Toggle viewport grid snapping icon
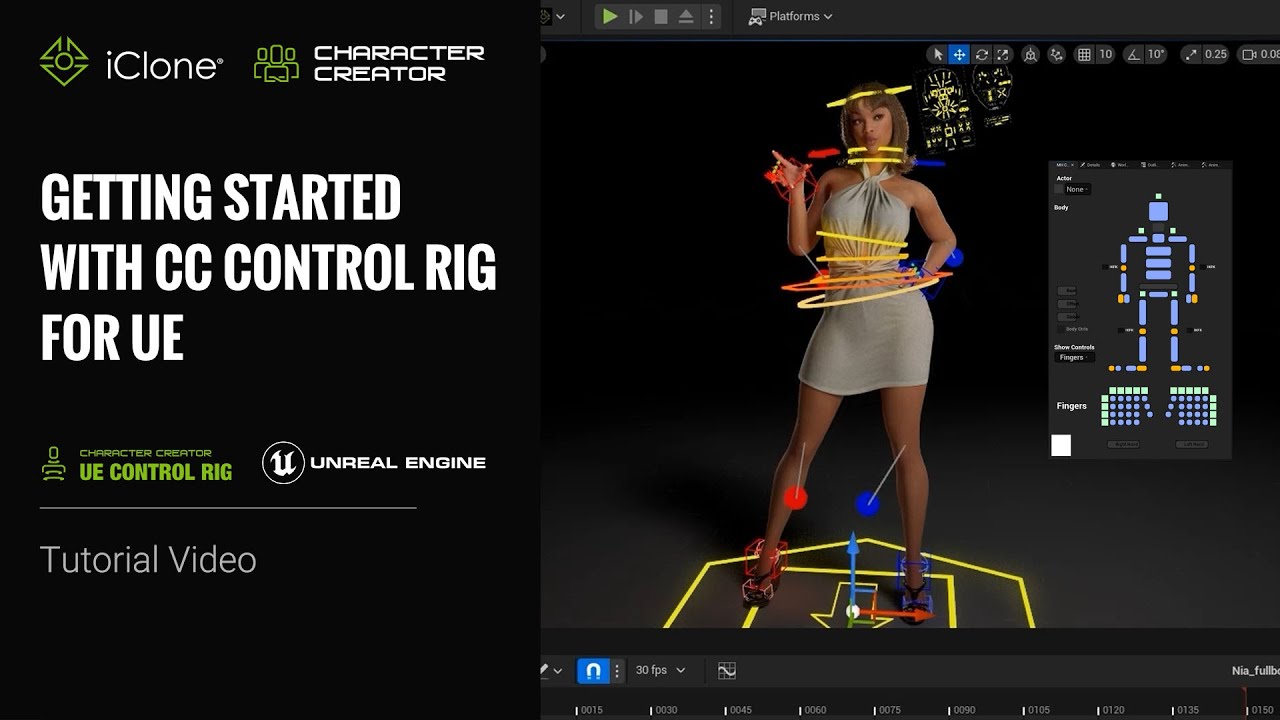The image size is (1280, 720). (1084, 54)
